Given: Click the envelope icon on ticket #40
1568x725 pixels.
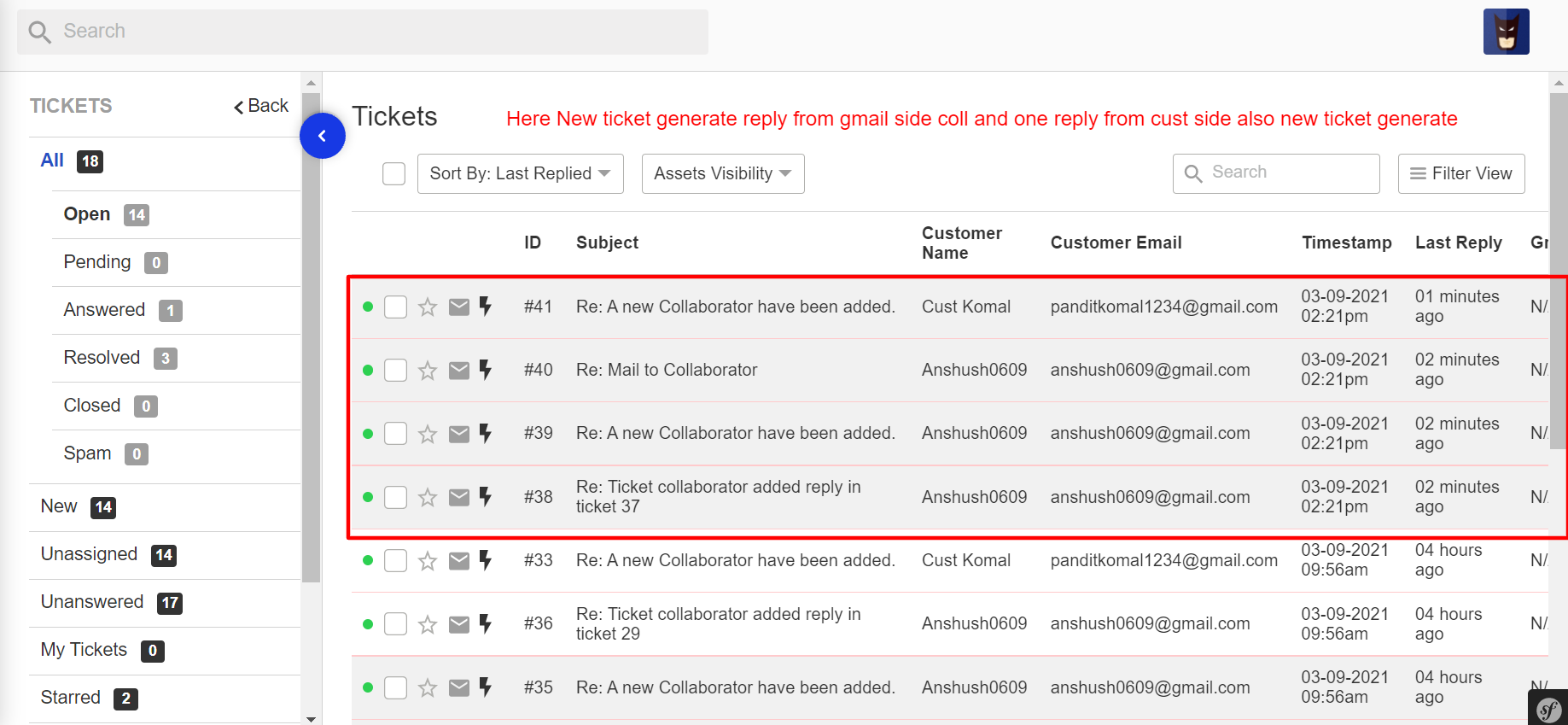Looking at the screenshot, I should (459, 370).
